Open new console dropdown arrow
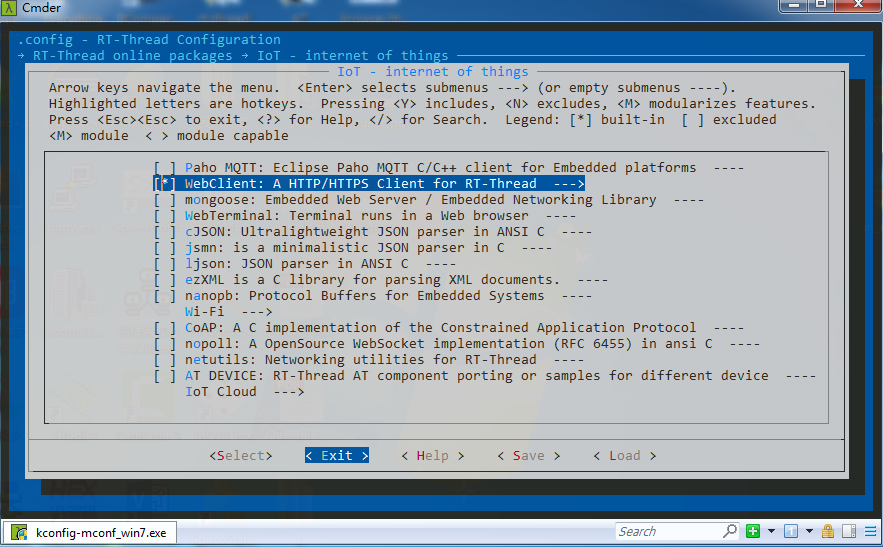The image size is (883, 547). point(769,532)
